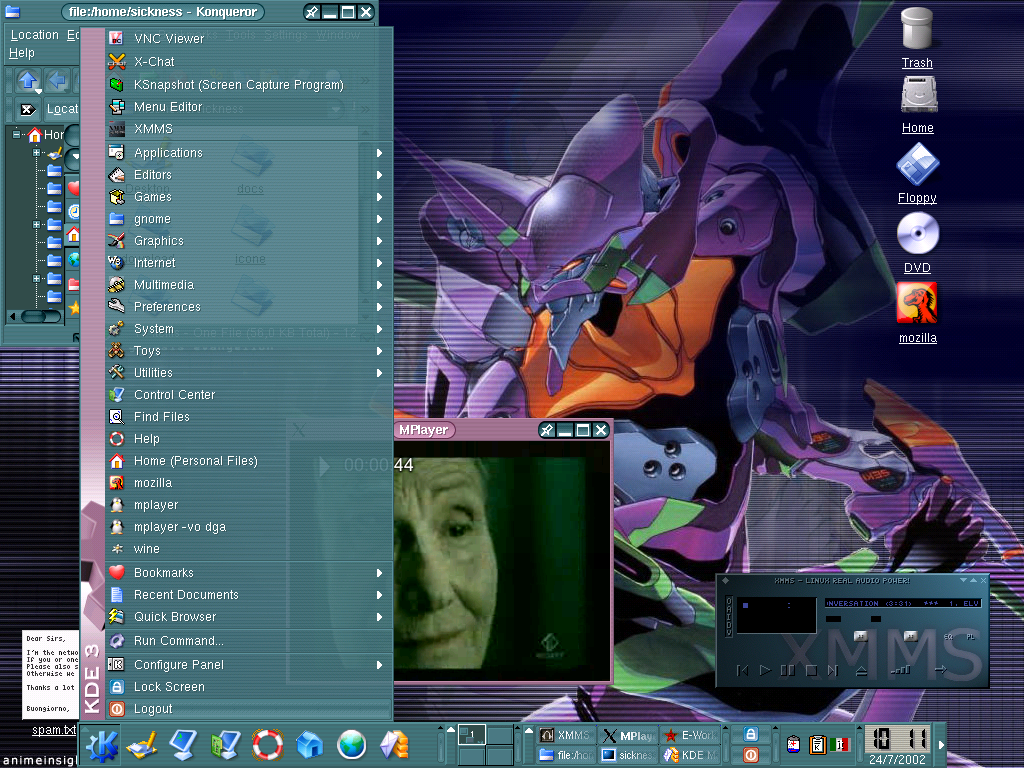Open Help from the K menu
Viewport: 1024px width, 768px height.
click(248, 439)
